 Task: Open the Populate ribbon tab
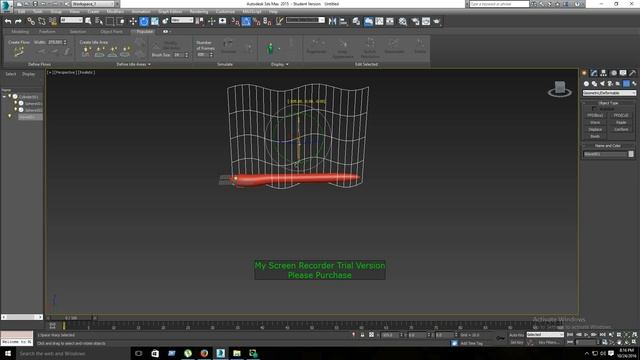[x=144, y=31]
